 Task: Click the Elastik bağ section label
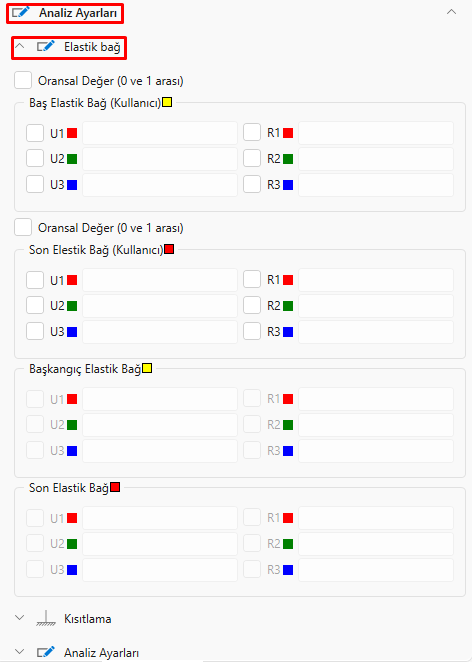pyautogui.click(x=92, y=47)
